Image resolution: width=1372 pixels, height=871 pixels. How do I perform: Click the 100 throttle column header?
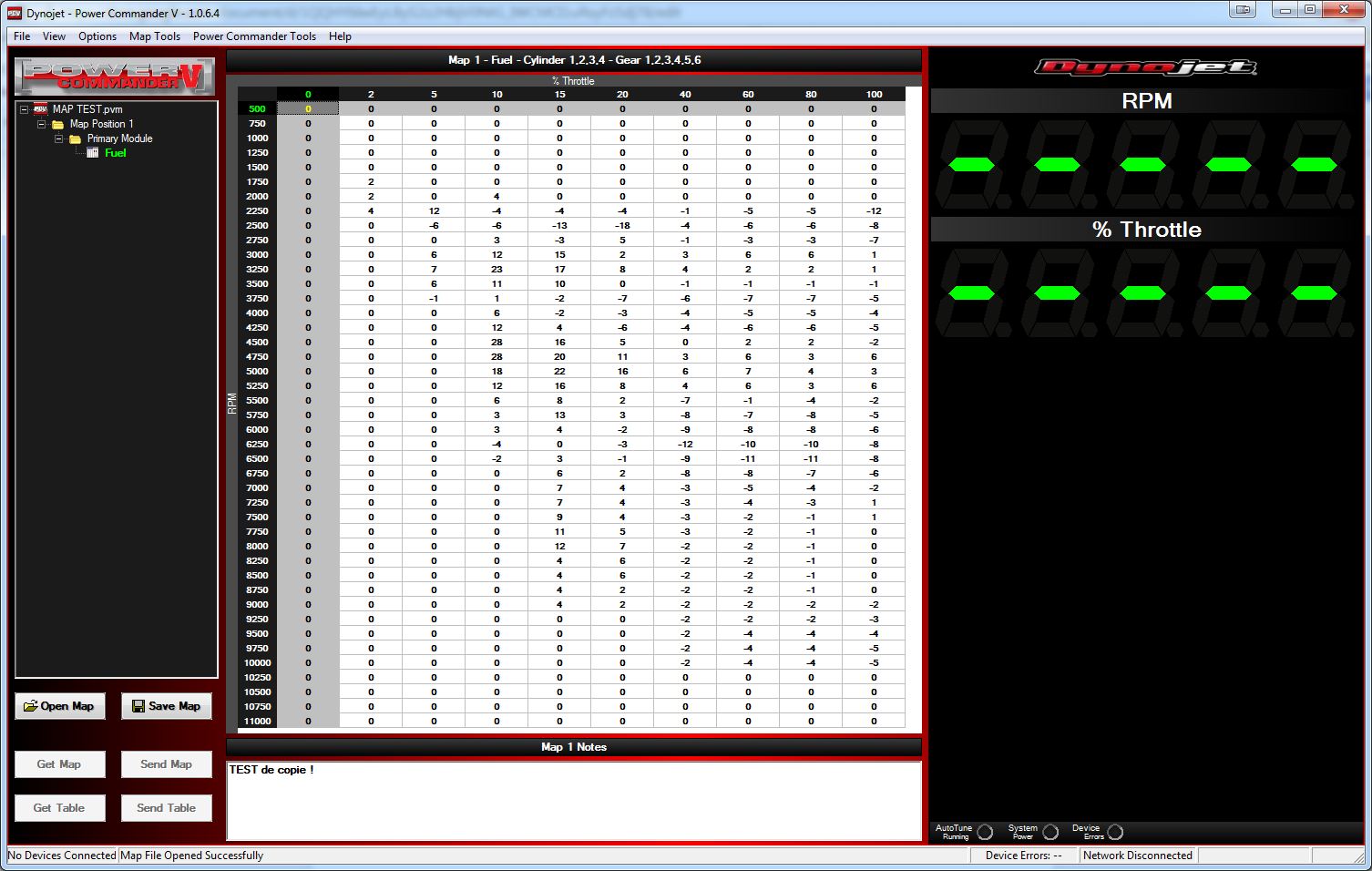[x=874, y=95]
